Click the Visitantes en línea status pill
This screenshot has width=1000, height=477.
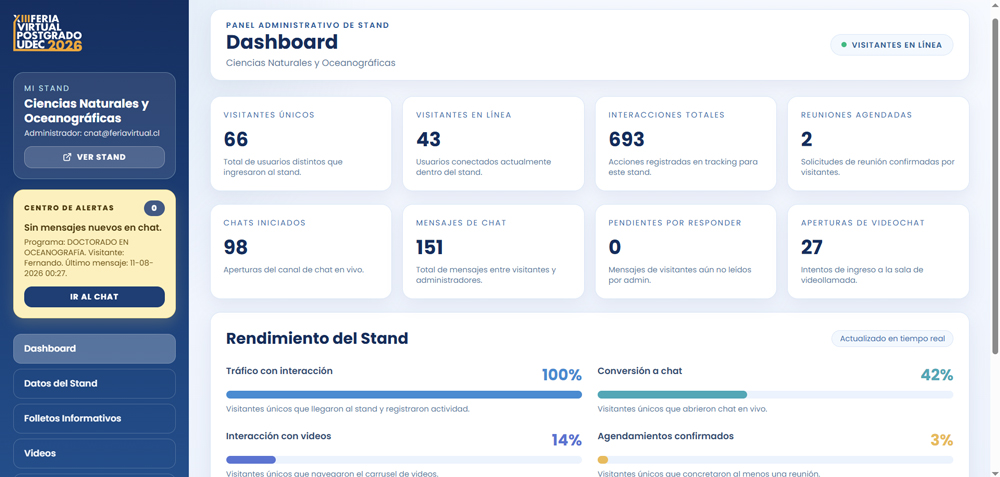tap(891, 45)
